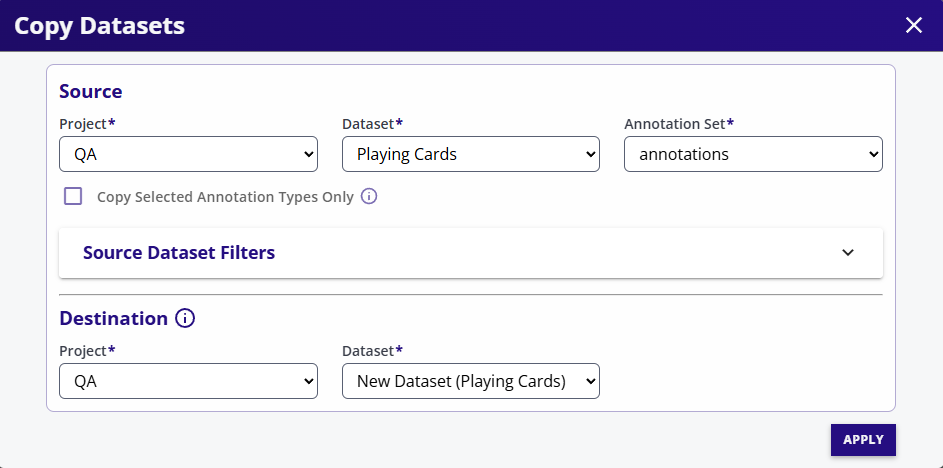
Task: Click the Source Dataset Filters panel title
Action: tap(179, 253)
